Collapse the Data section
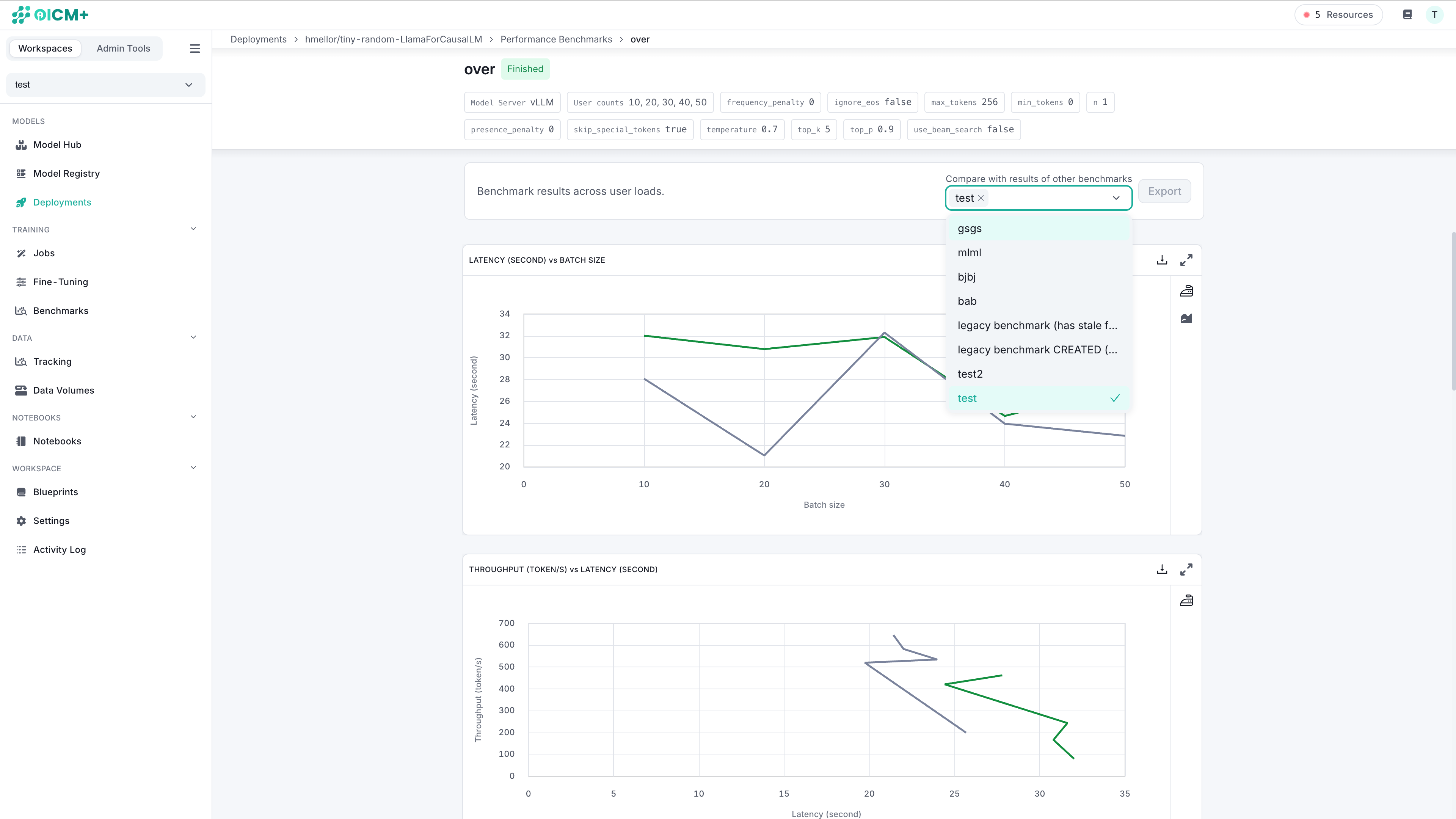This screenshot has height=819, width=1456. (193, 337)
